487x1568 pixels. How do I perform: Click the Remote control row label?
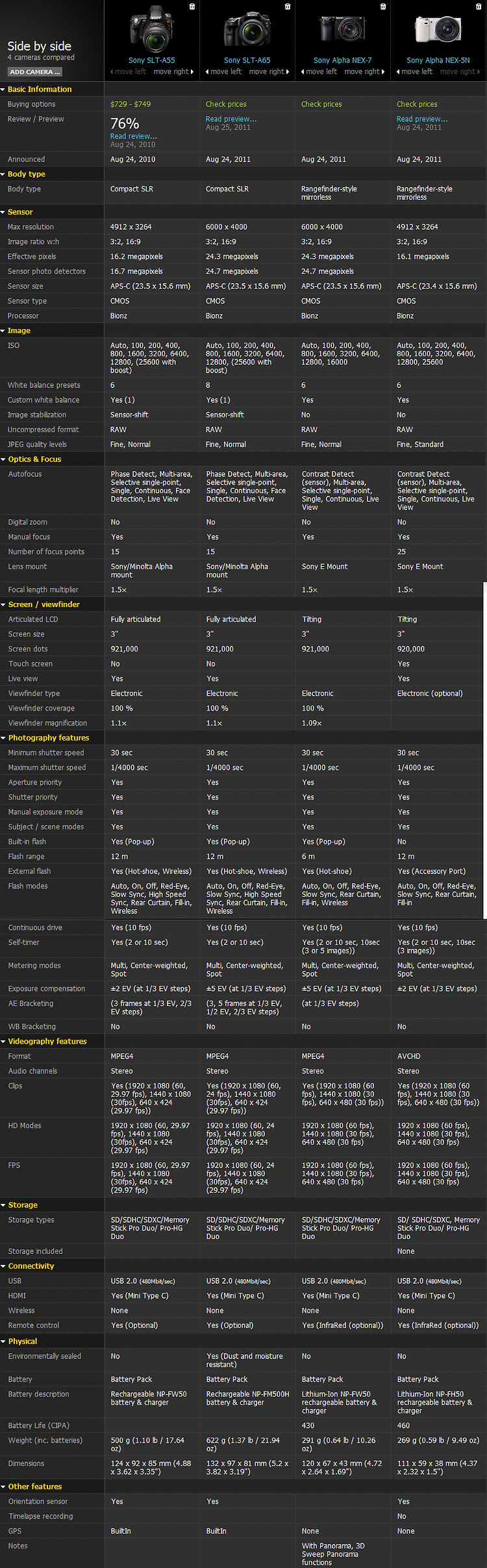pyautogui.click(x=34, y=1326)
